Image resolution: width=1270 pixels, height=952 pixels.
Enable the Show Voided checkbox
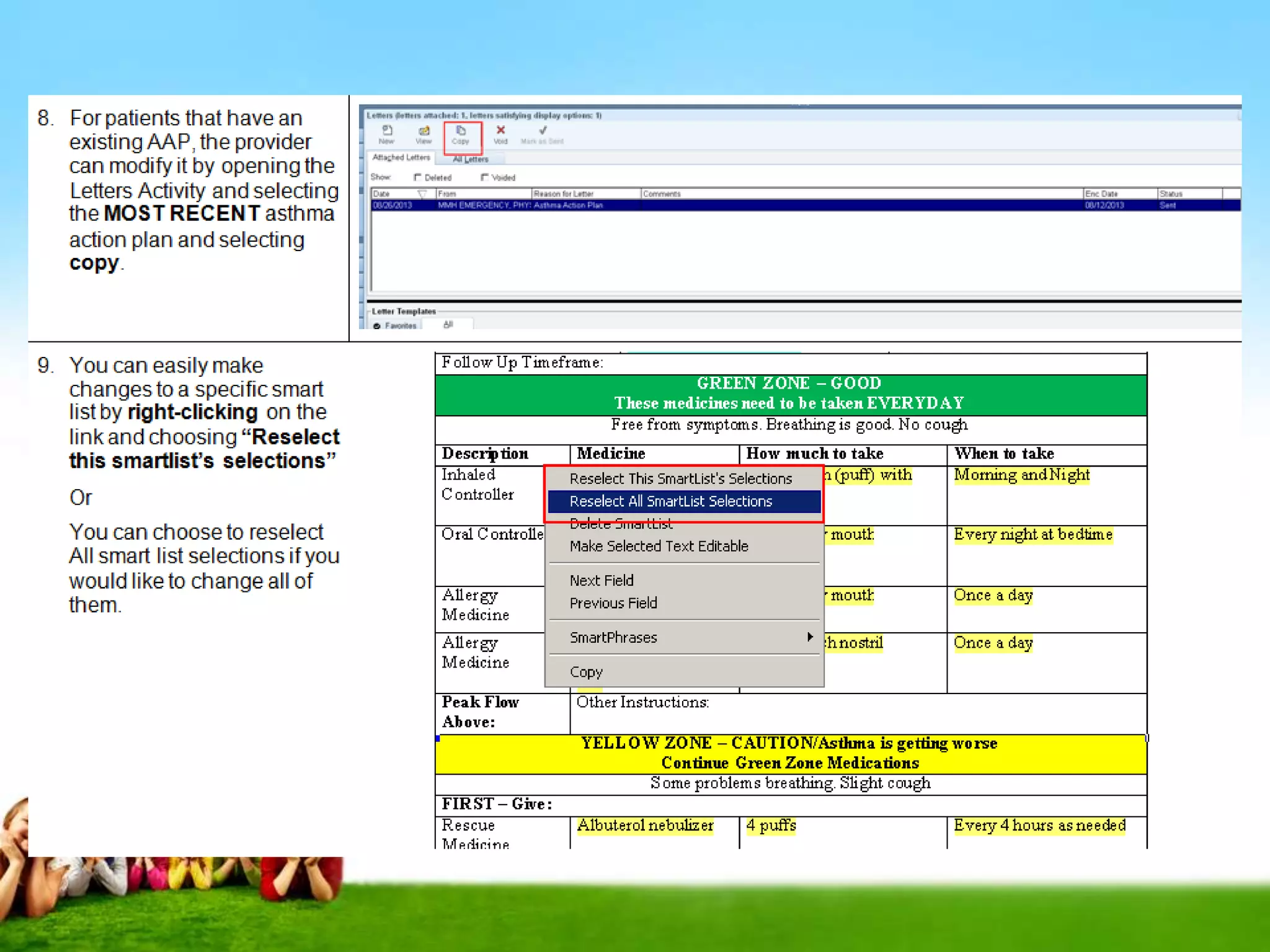coord(484,177)
